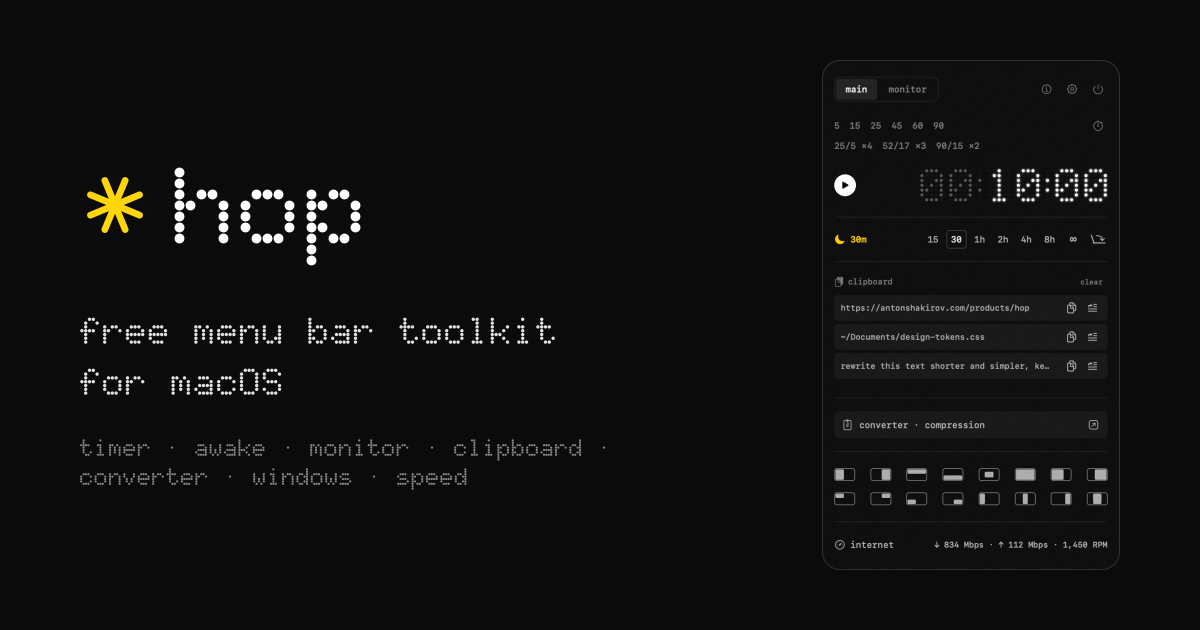The width and height of the screenshot is (1200, 630).
Task: Select the ~/Documents/design-tokens.css entry
Action: pyautogui.click(x=971, y=337)
